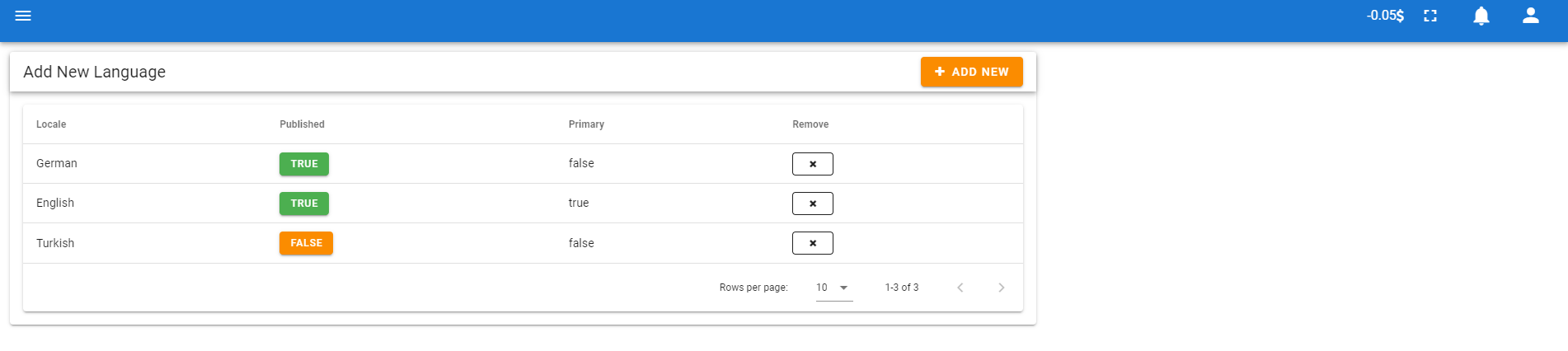Screen dimensions: 1568x351
Task: Select the Published column header
Action: pyautogui.click(x=302, y=124)
